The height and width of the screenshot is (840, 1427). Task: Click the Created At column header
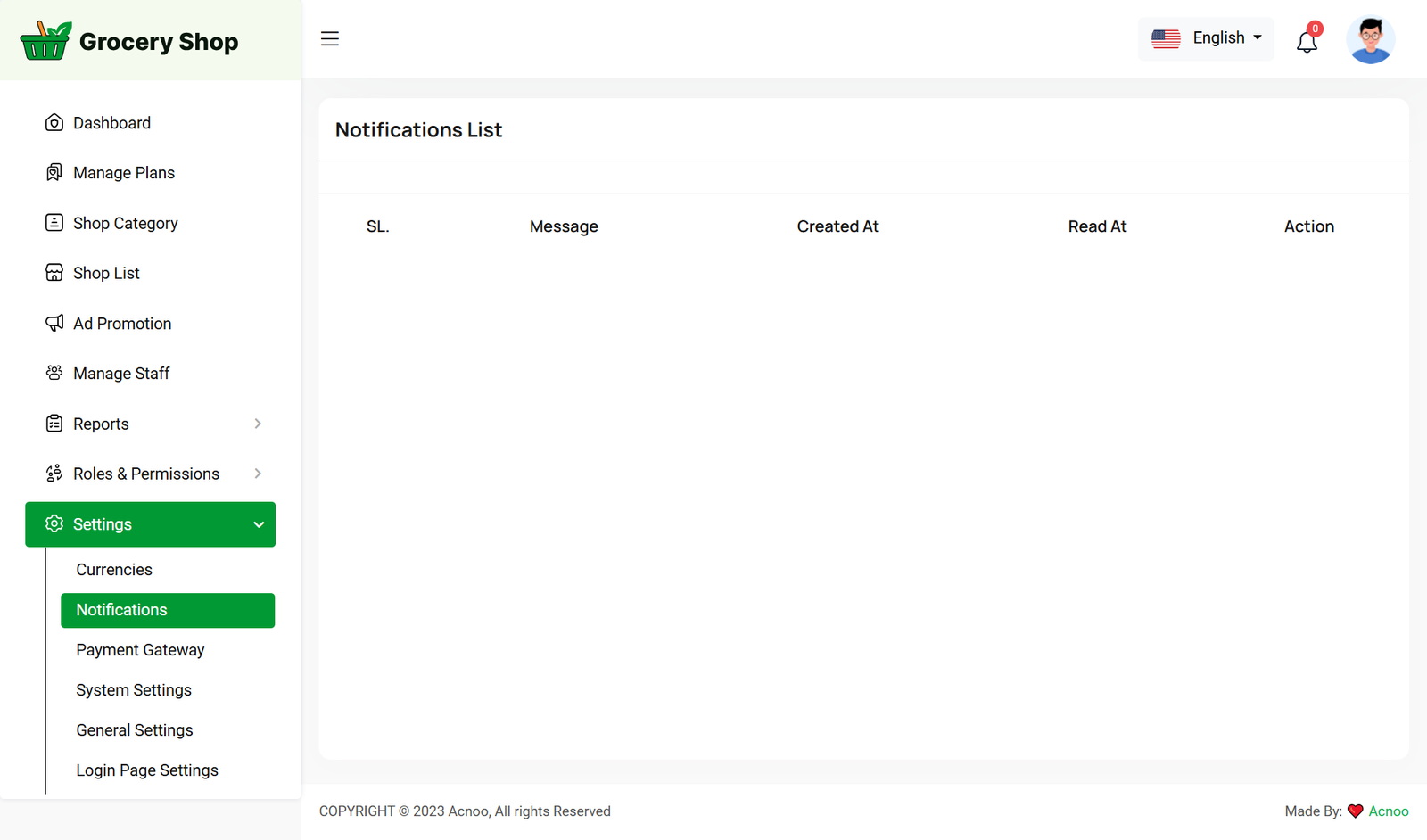click(837, 226)
